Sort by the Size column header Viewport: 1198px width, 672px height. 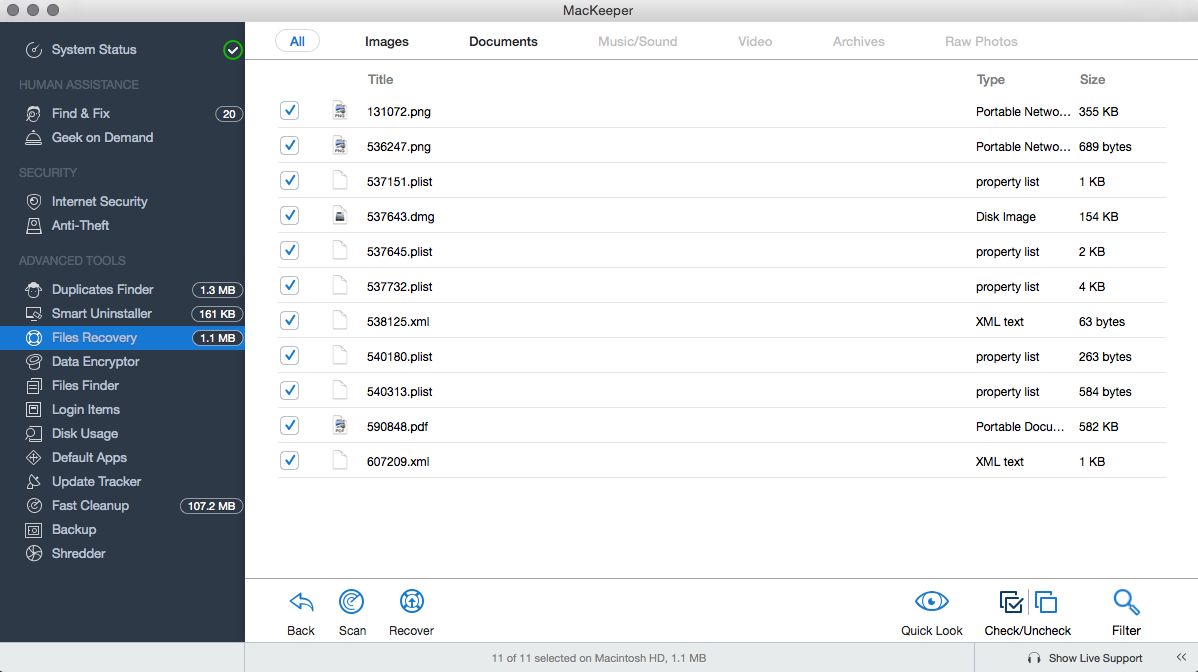(x=1092, y=79)
